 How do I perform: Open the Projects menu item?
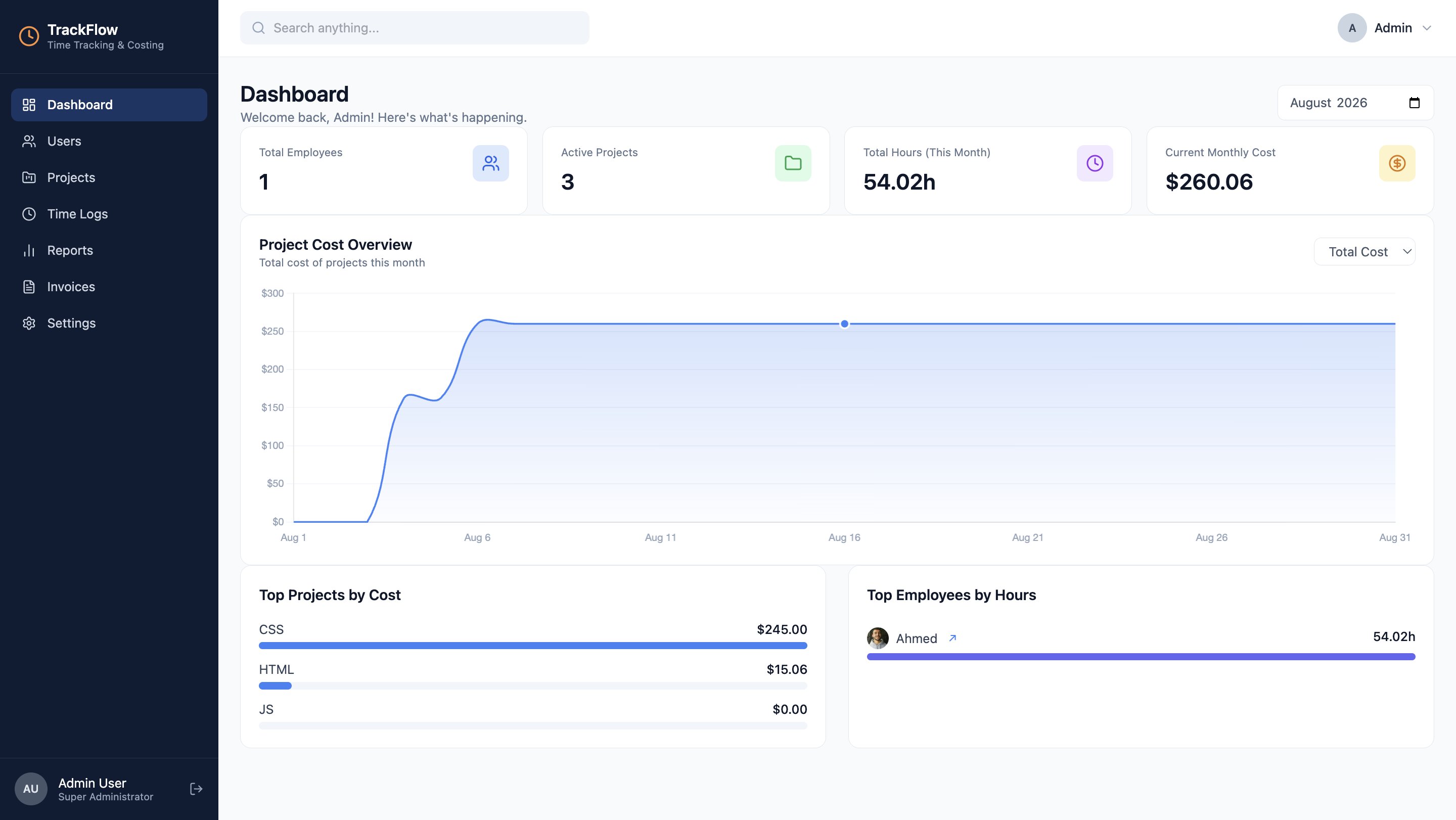[x=109, y=177]
